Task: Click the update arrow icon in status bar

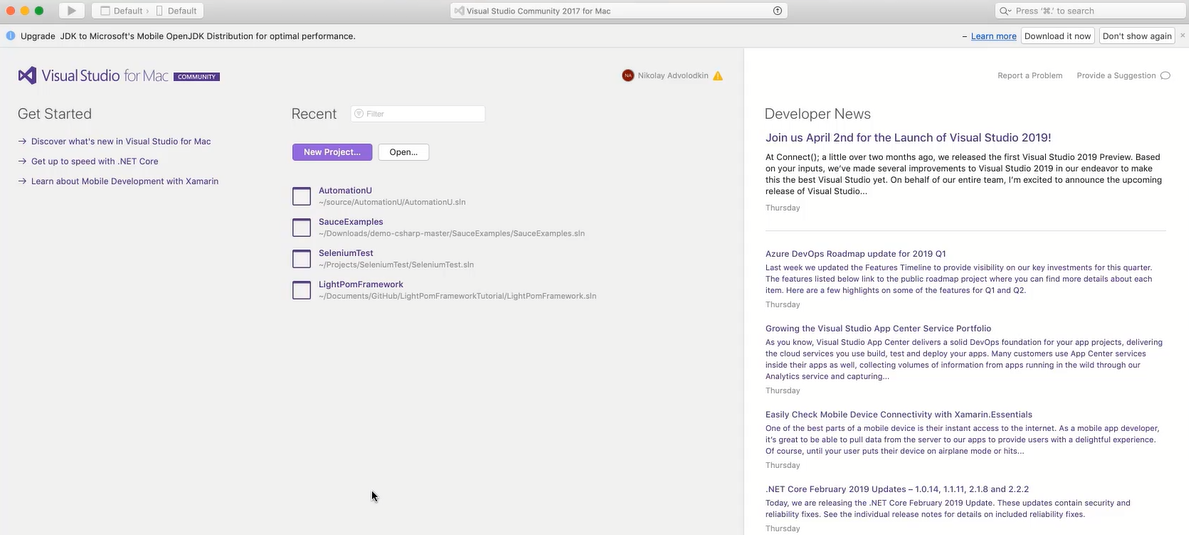Action: click(x=777, y=11)
